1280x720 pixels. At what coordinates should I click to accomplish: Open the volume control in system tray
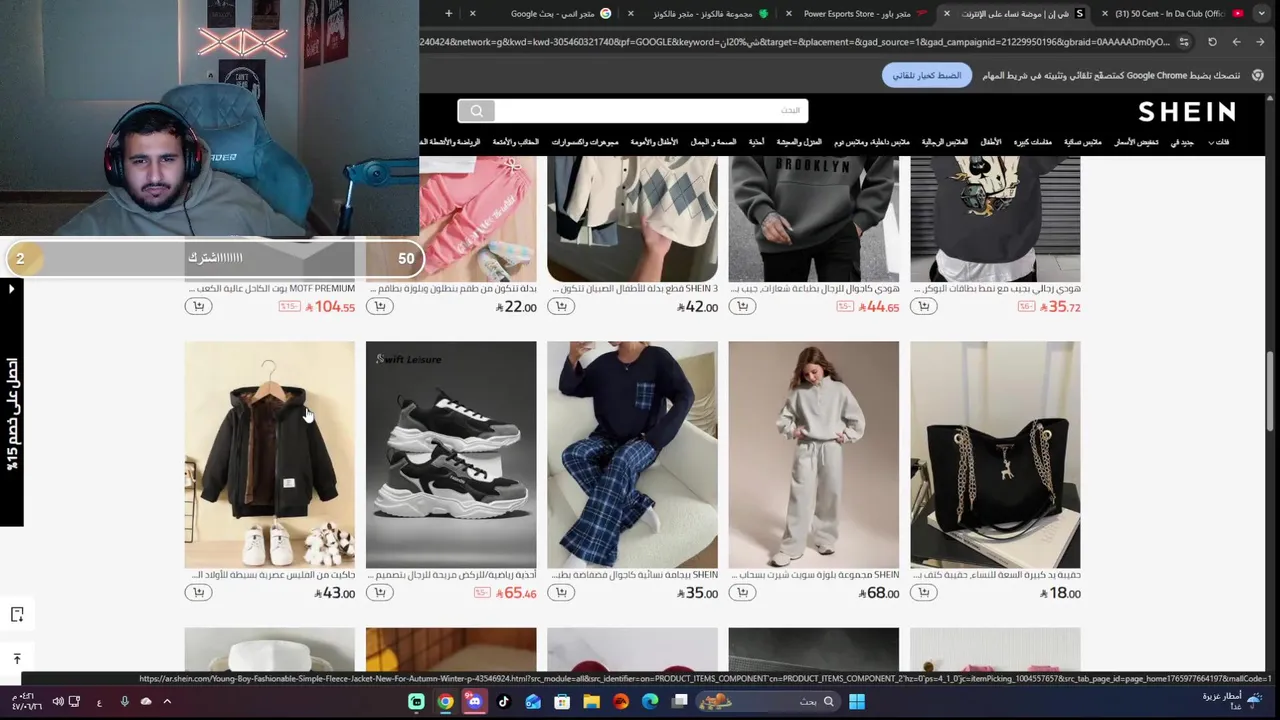point(58,702)
